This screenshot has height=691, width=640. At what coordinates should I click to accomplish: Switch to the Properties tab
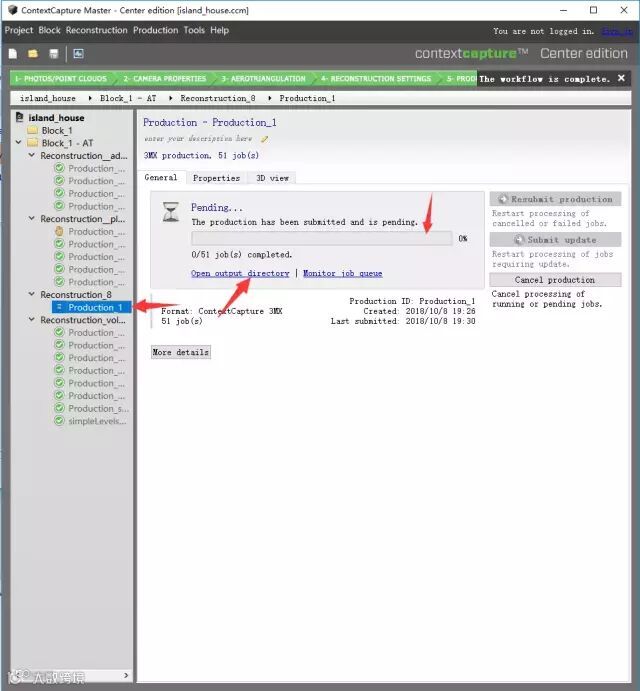[216, 178]
